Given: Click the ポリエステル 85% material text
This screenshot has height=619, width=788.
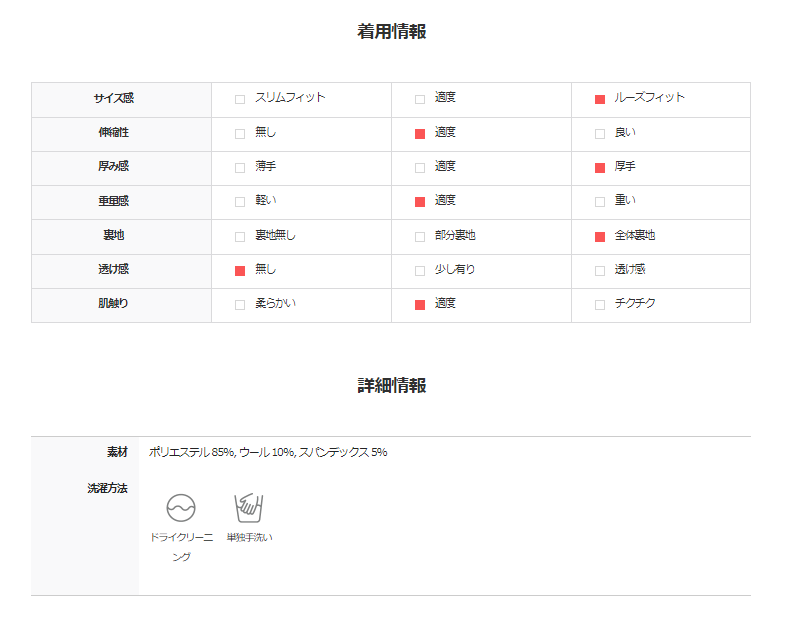Looking at the screenshot, I should (x=191, y=452).
